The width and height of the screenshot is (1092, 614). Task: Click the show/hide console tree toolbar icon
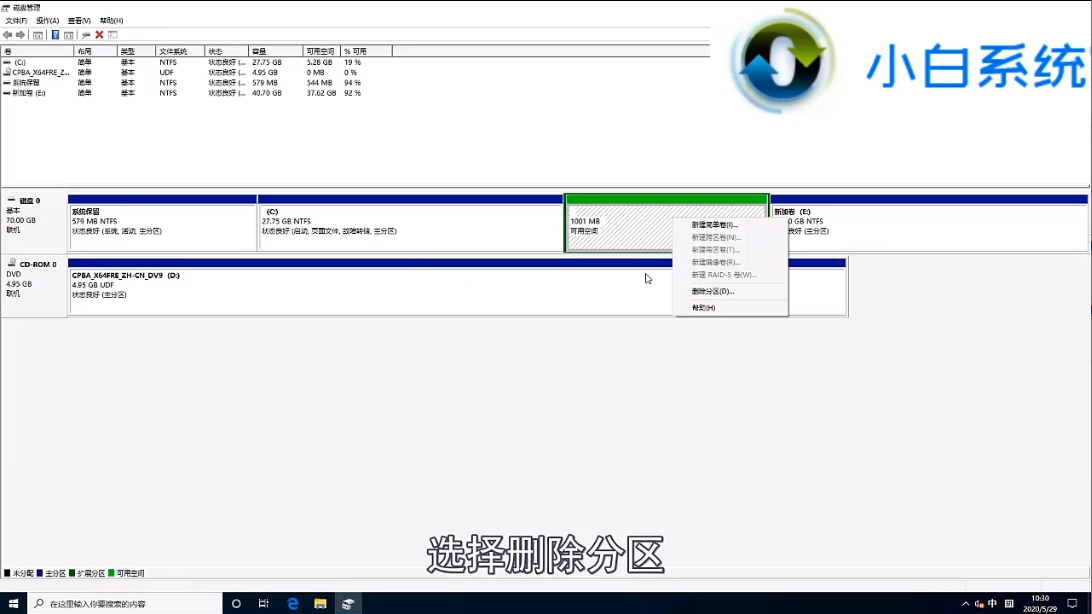pos(38,35)
